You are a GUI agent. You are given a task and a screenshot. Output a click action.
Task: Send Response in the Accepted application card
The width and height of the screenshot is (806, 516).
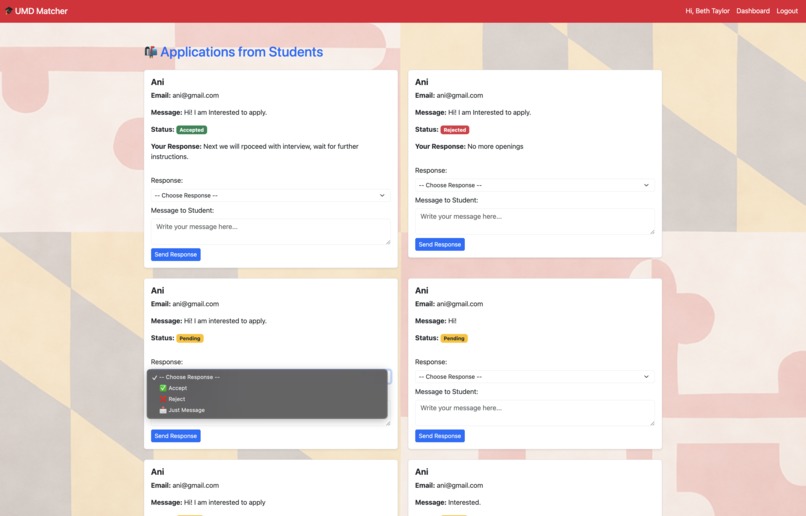coord(176,254)
